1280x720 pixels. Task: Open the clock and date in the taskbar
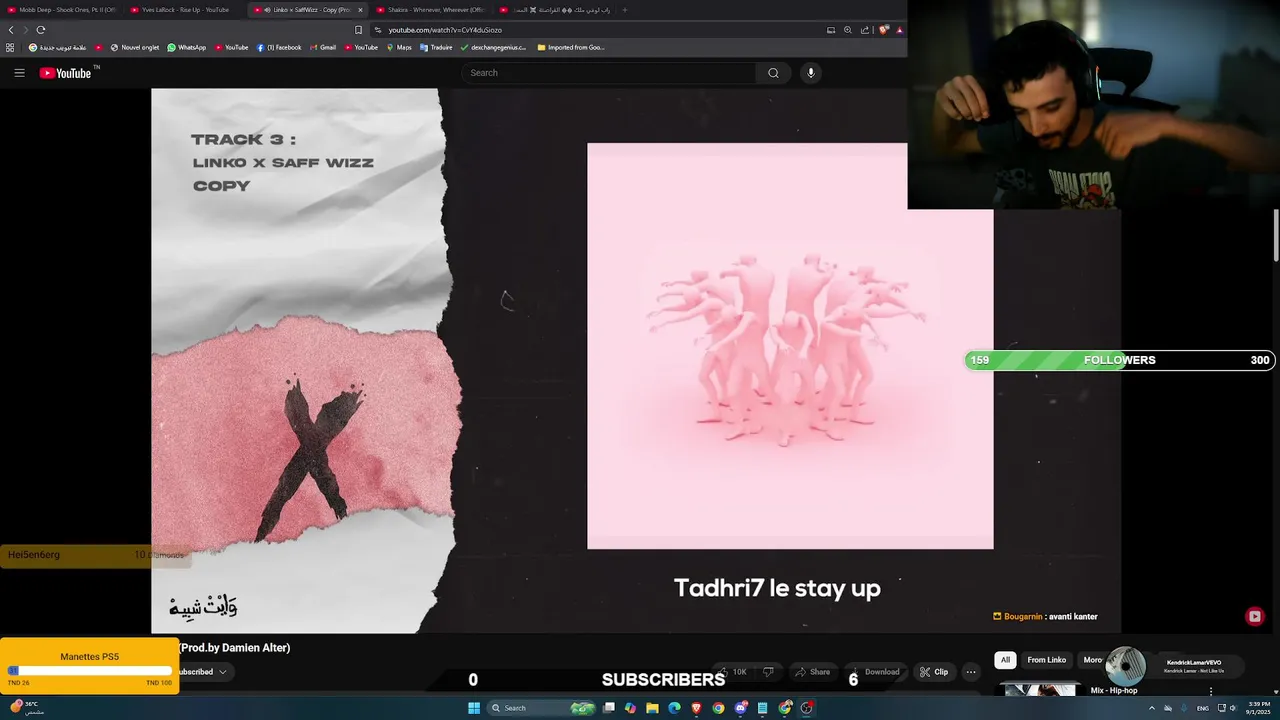click(x=1259, y=708)
